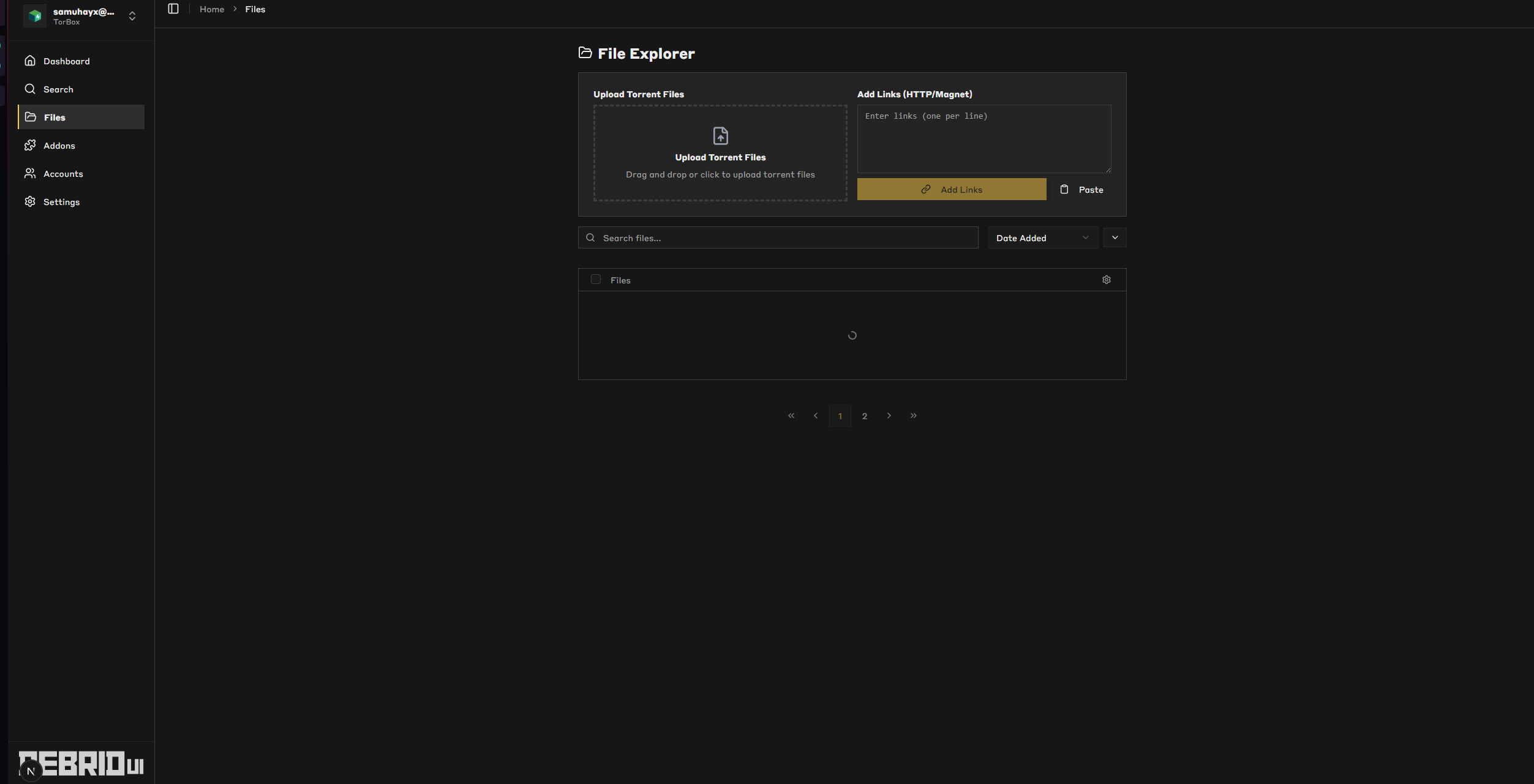Click the Add Links button
This screenshot has height=784, width=1534.
pos(951,190)
